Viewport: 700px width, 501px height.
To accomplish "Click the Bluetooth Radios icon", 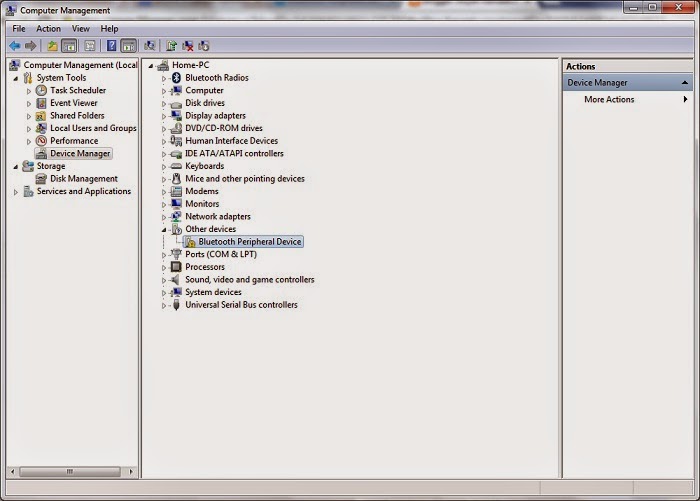I will 176,78.
